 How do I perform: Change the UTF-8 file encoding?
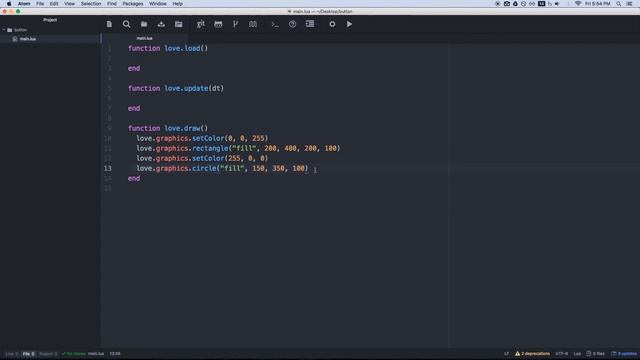562,353
